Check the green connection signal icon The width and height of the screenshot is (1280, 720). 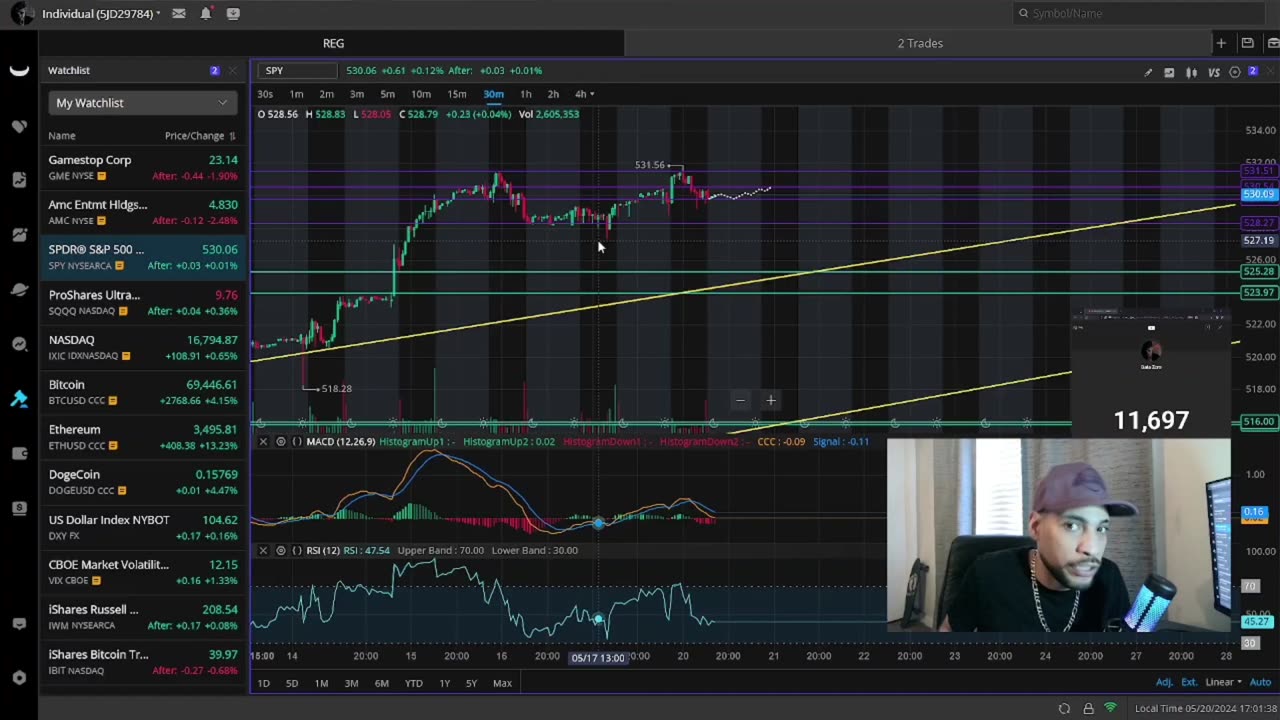pyautogui.click(x=1110, y=708)
